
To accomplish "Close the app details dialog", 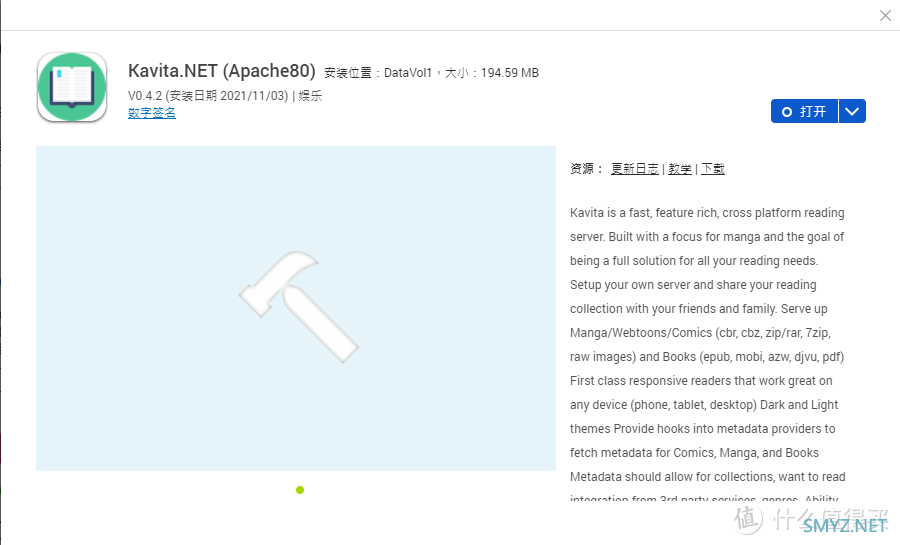I will (x=885, y=15).
